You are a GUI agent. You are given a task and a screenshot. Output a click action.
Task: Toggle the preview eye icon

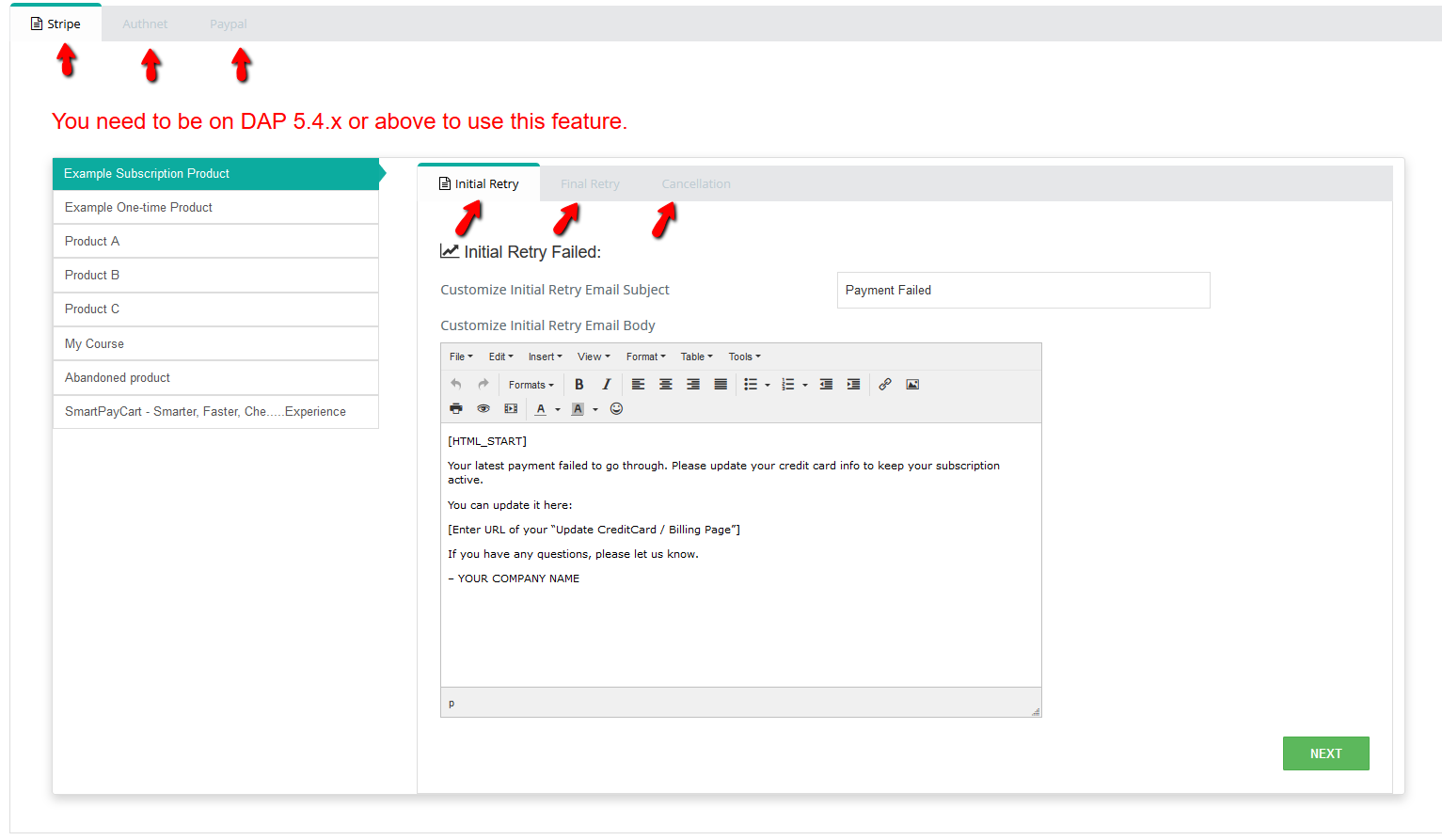pos(483,409)
